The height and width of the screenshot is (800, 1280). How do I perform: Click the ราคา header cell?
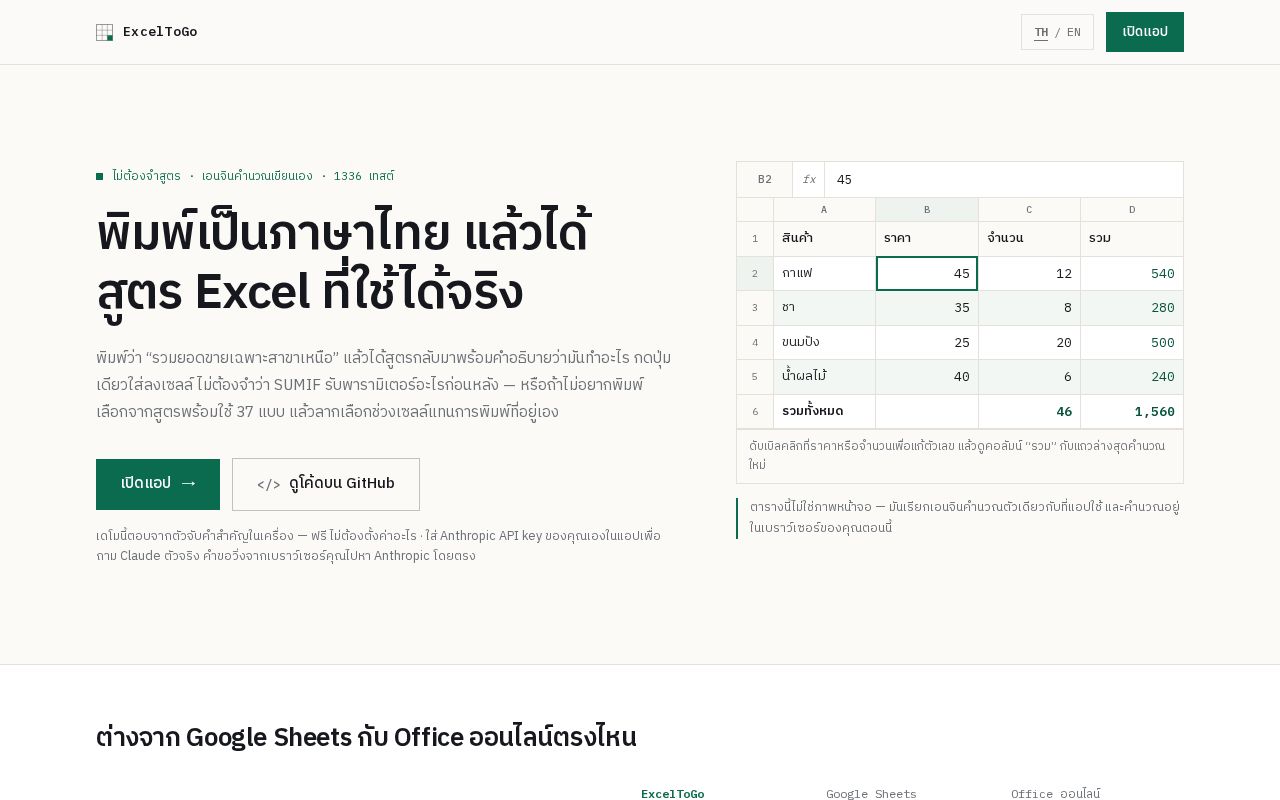[x=927, y=239]
